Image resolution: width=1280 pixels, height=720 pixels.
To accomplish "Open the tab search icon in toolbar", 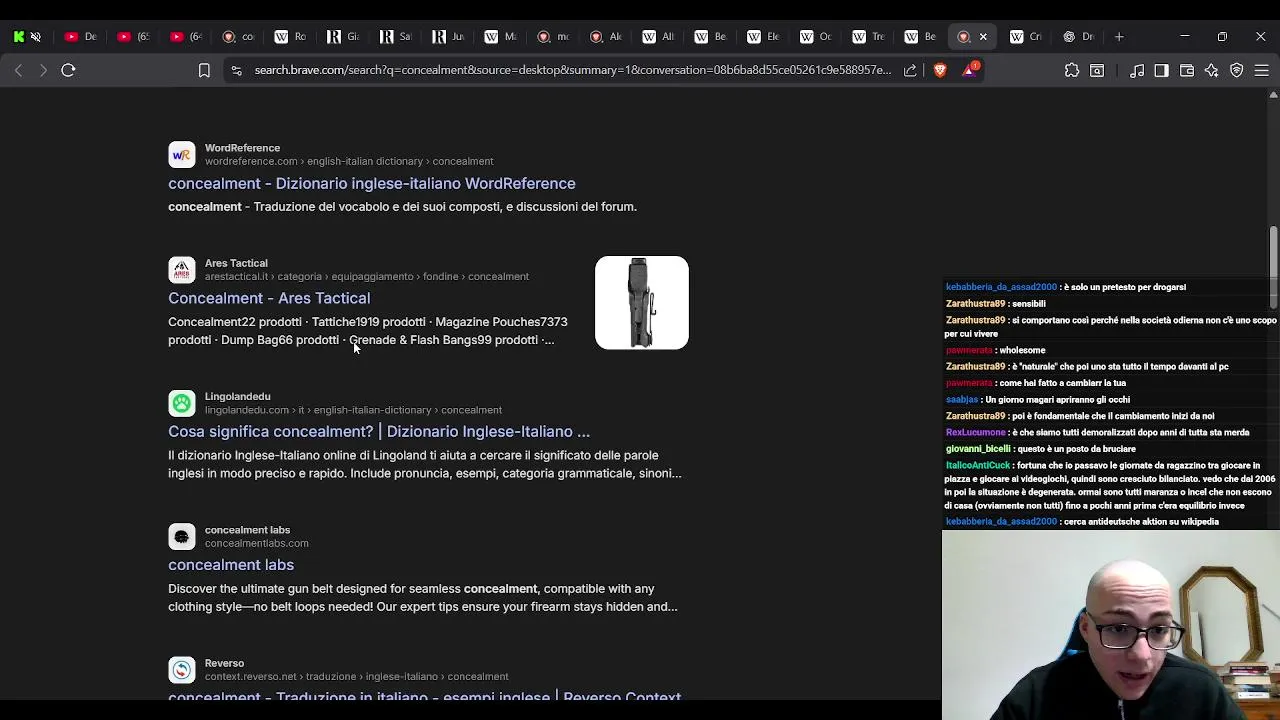I will pyautogui.click(x=1097, y=70).
